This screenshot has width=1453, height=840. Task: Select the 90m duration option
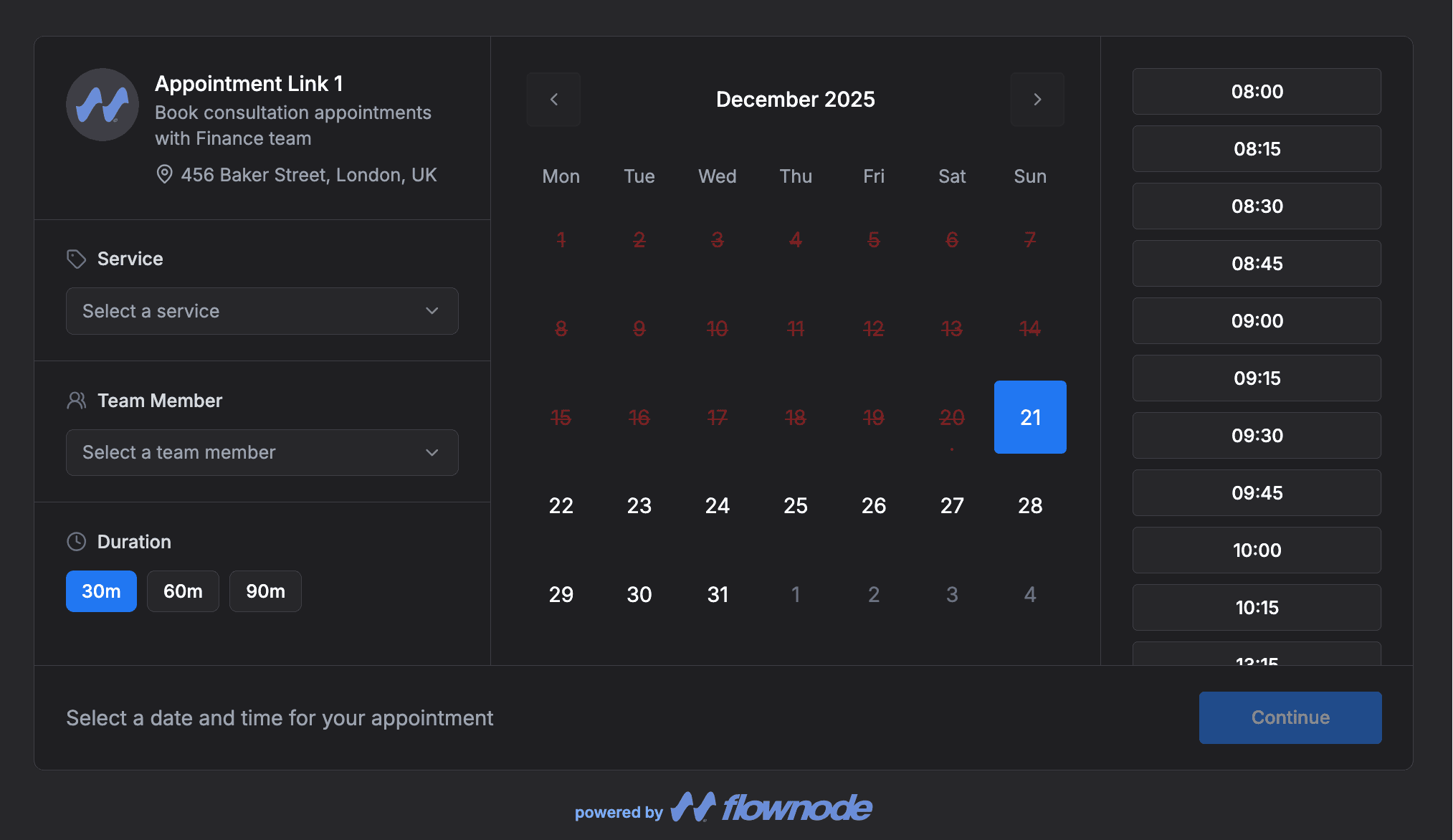[265, 591]
